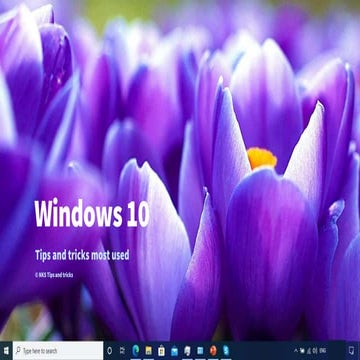Open the volume control tray icon
The image size is (360, 360).
314,350
